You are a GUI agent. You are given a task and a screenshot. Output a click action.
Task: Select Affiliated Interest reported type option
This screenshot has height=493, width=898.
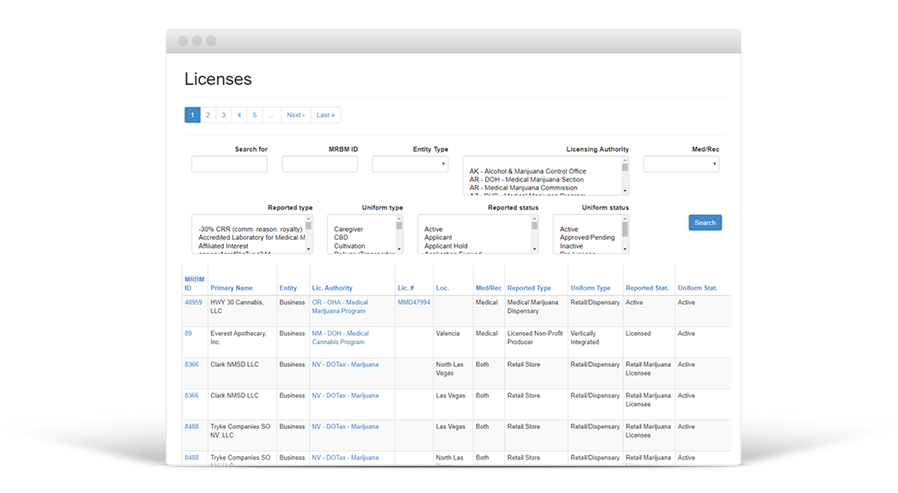click(x=223, y=246)
